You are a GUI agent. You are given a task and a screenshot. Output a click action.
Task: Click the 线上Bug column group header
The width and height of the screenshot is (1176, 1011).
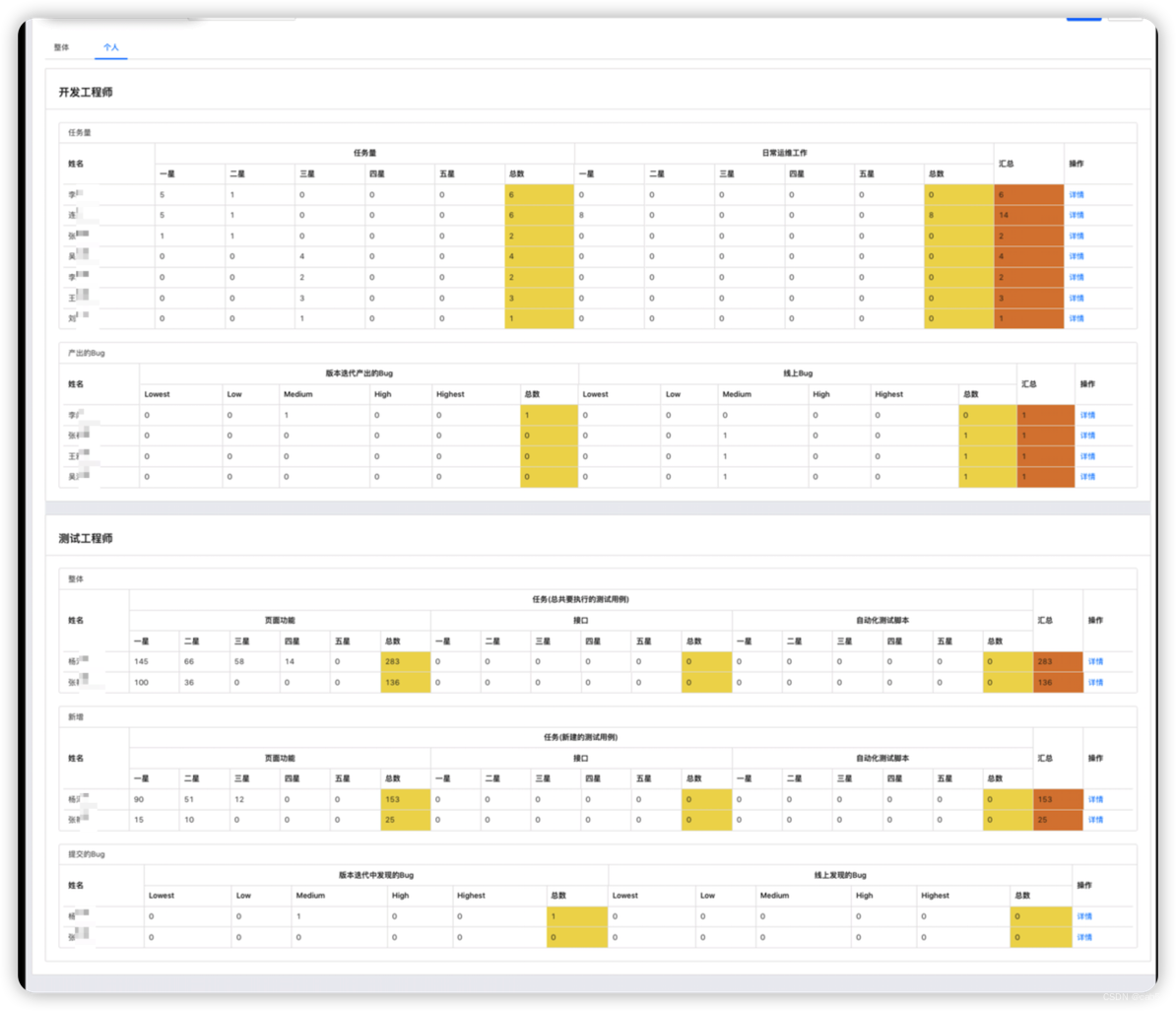coord(798,373)
